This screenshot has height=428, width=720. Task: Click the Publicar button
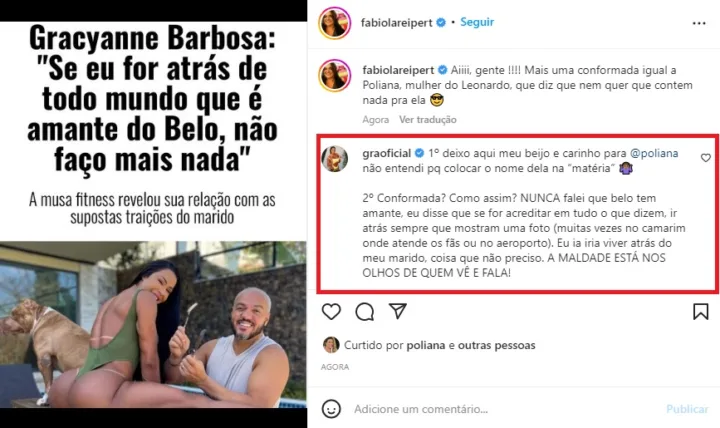point(687,409)
